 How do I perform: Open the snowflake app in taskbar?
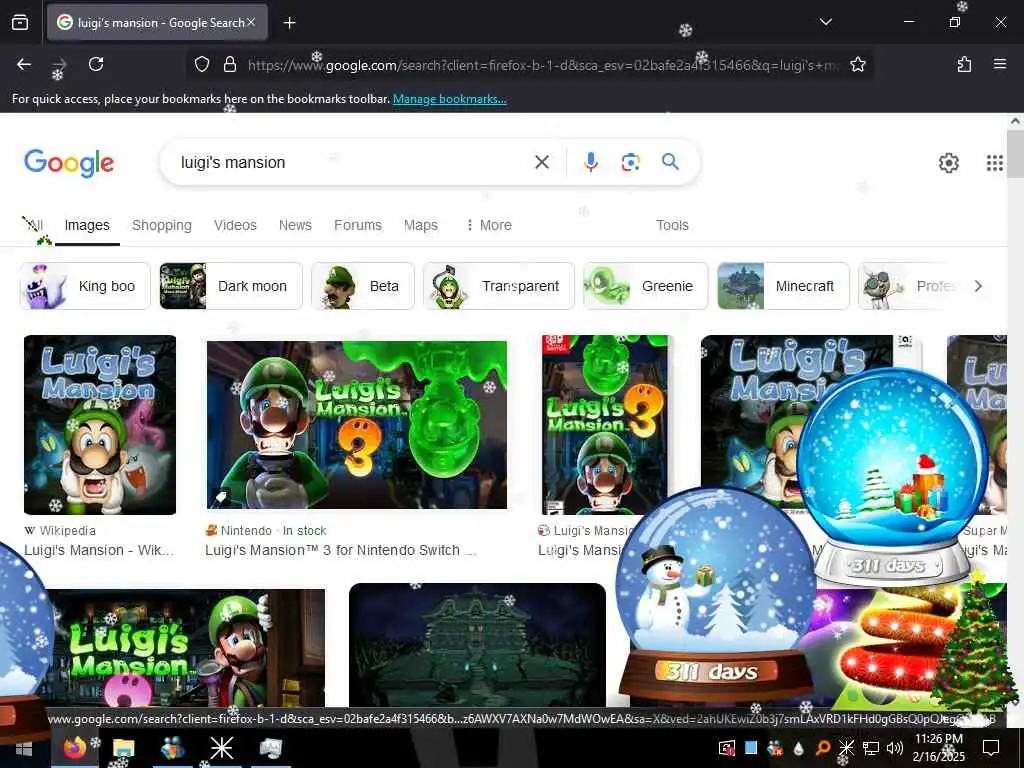pos(221,748)
